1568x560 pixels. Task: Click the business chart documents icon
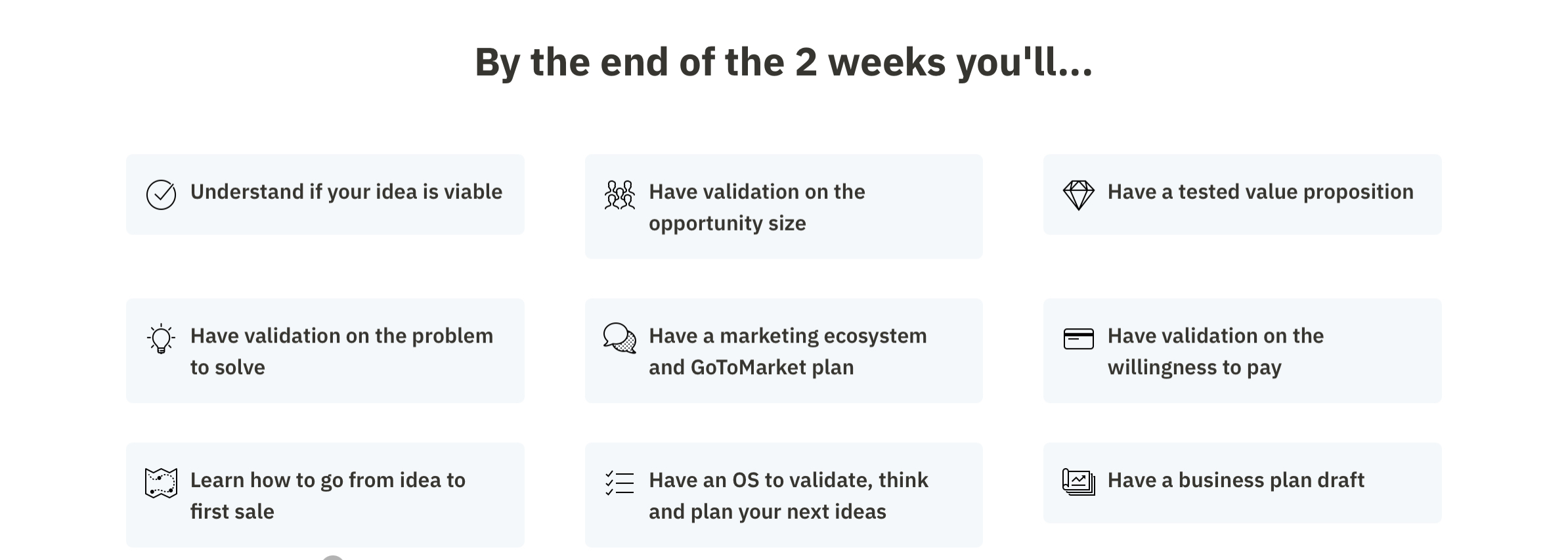(x=1078, y=483)
